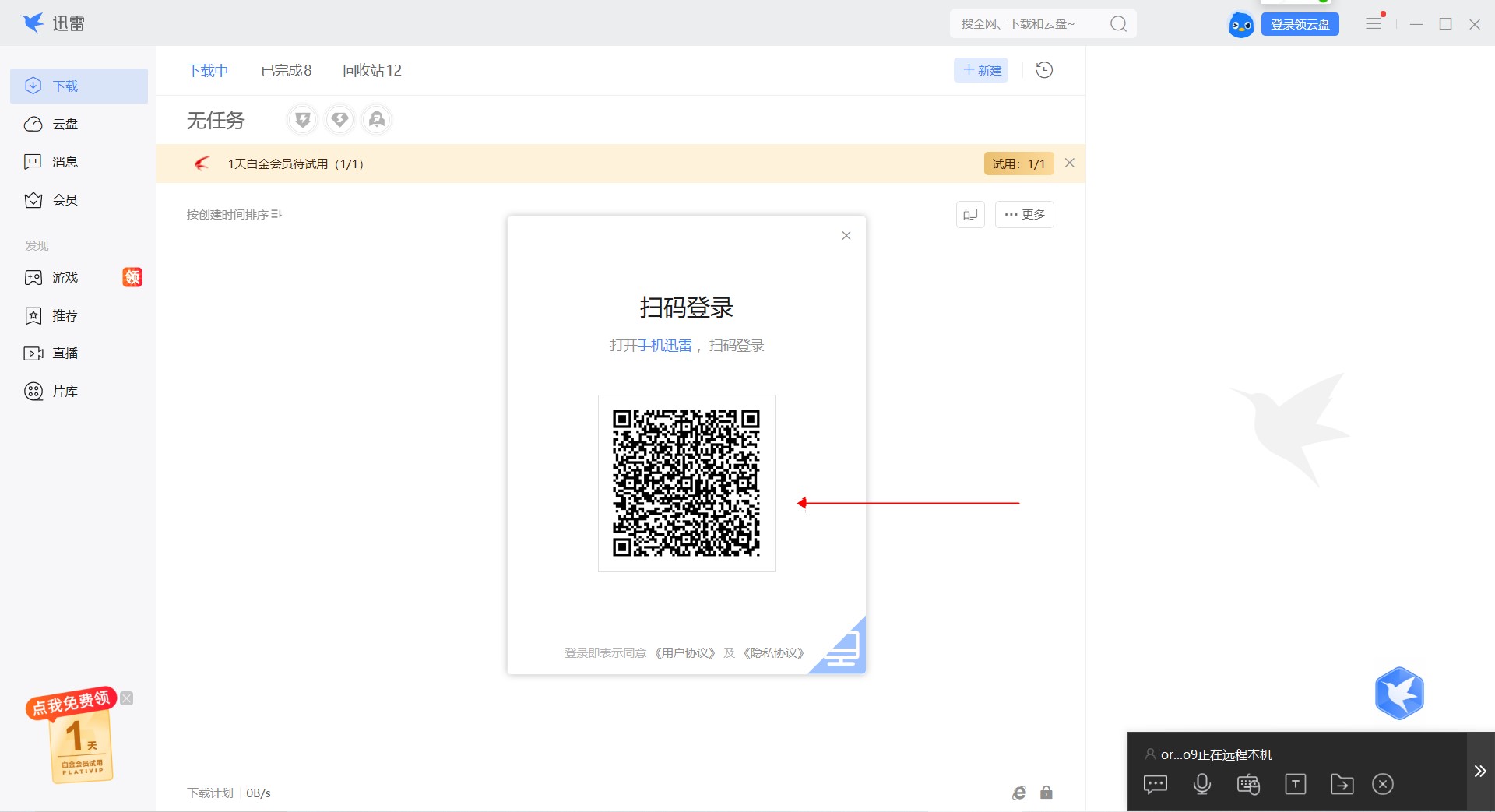Click the blue mascot avatar icon

[x=1241, y=25]
